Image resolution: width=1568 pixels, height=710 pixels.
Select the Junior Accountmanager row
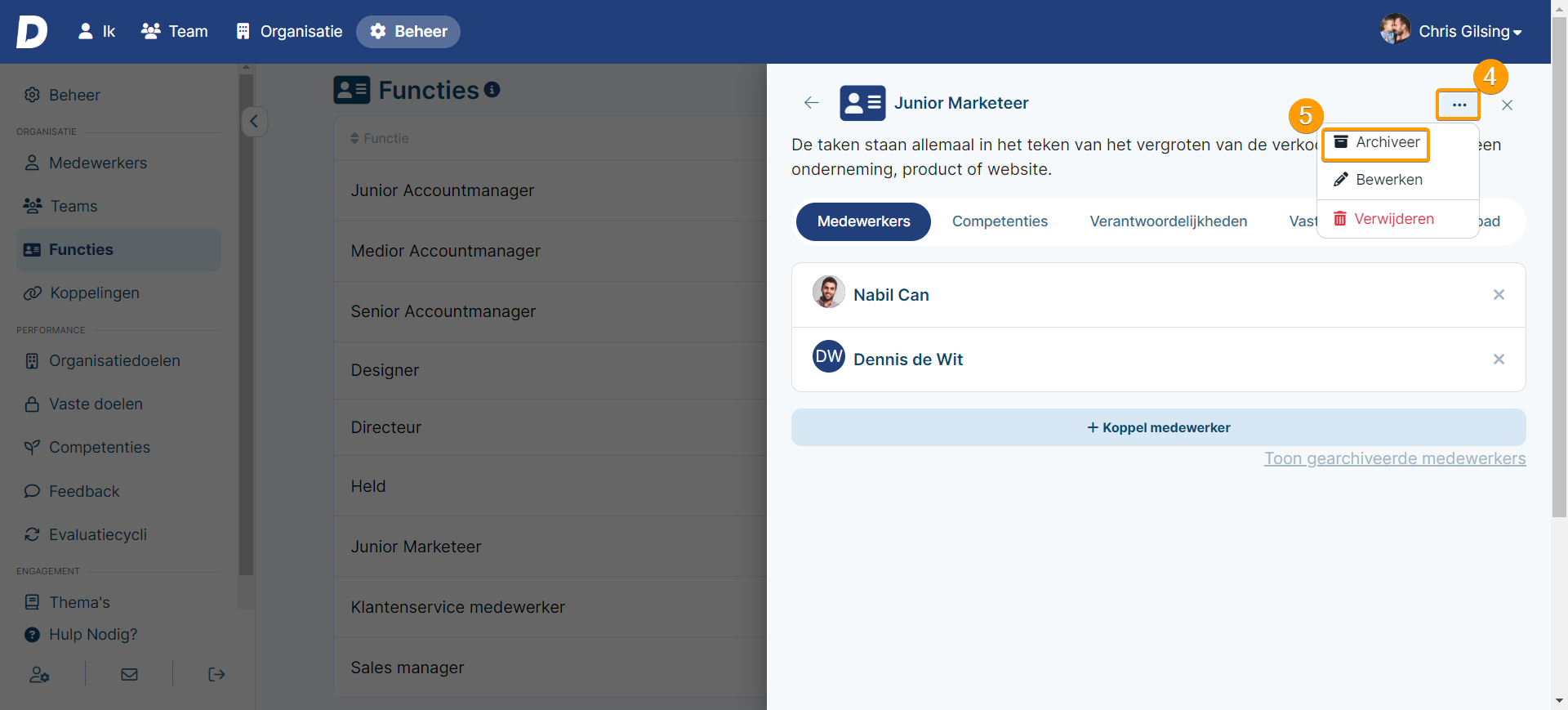click(x=550, y=190)
